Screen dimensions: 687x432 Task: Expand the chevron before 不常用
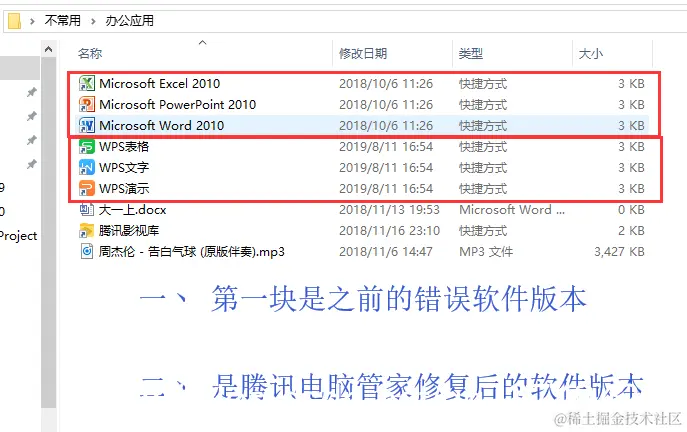click(32, 21)
